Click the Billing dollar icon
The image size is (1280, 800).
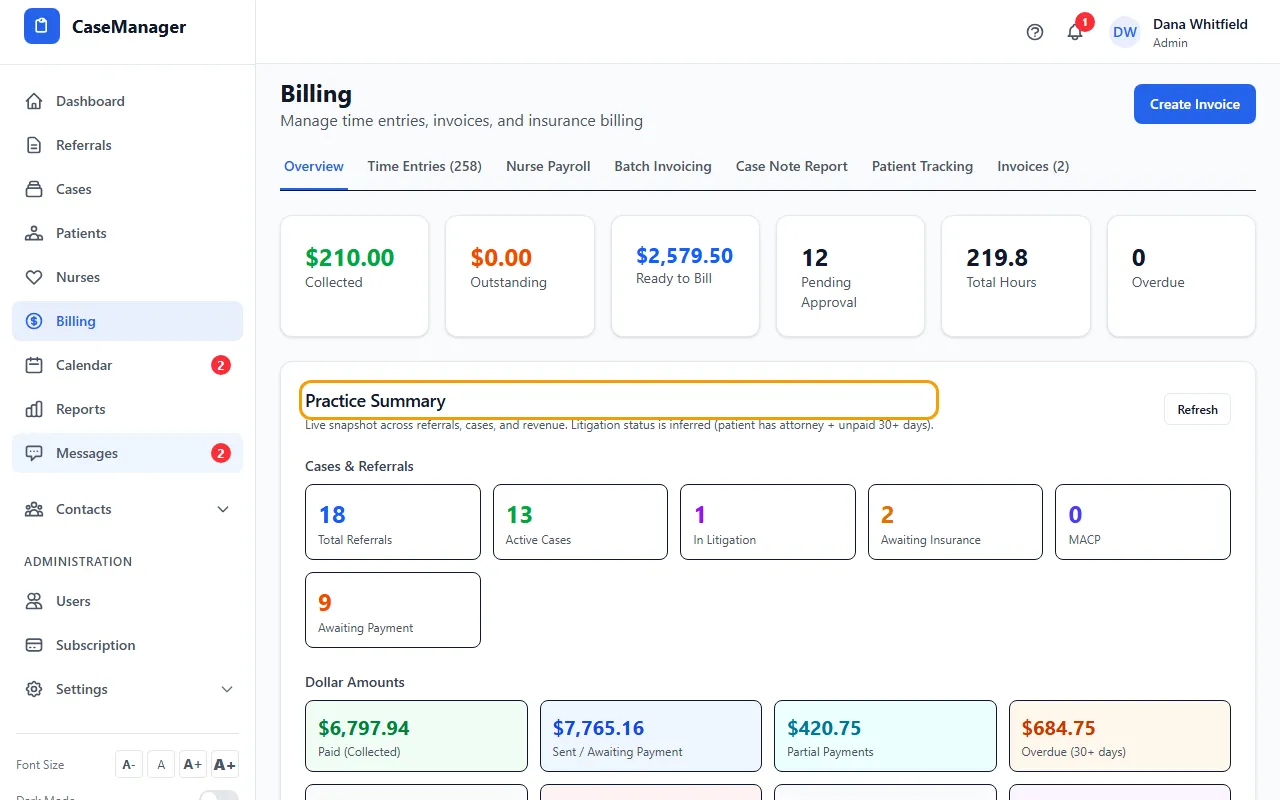pyautogui.click(x=34, y=321)
